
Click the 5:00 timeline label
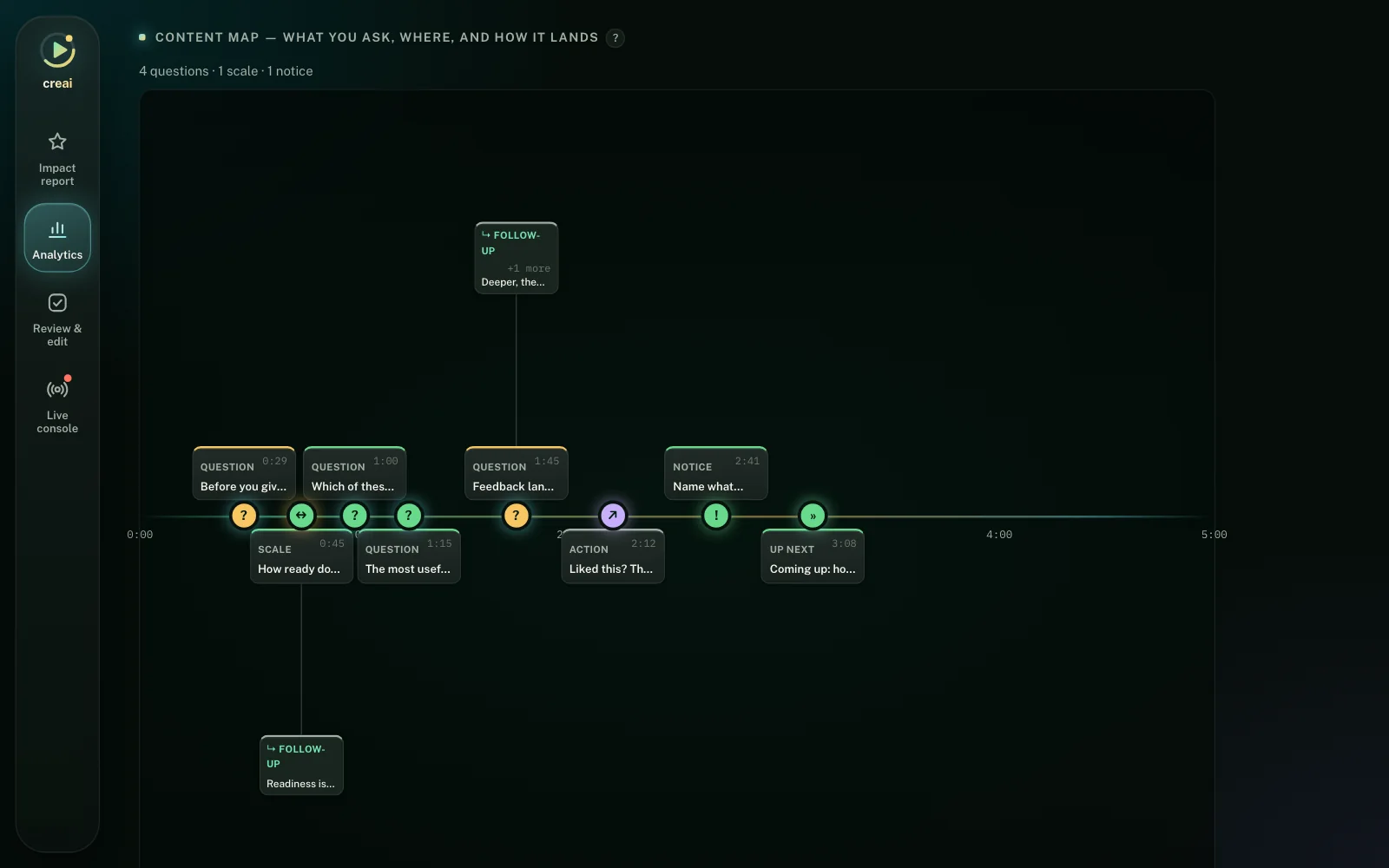(x=1215, y=535)
